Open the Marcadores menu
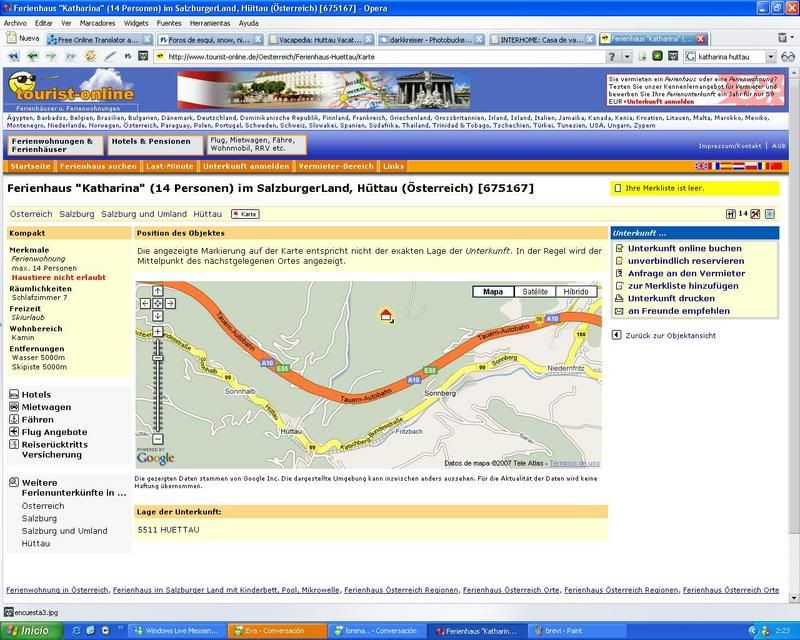Image resolution: width=800 pixels, height=640 pixels. pos(97,23)
